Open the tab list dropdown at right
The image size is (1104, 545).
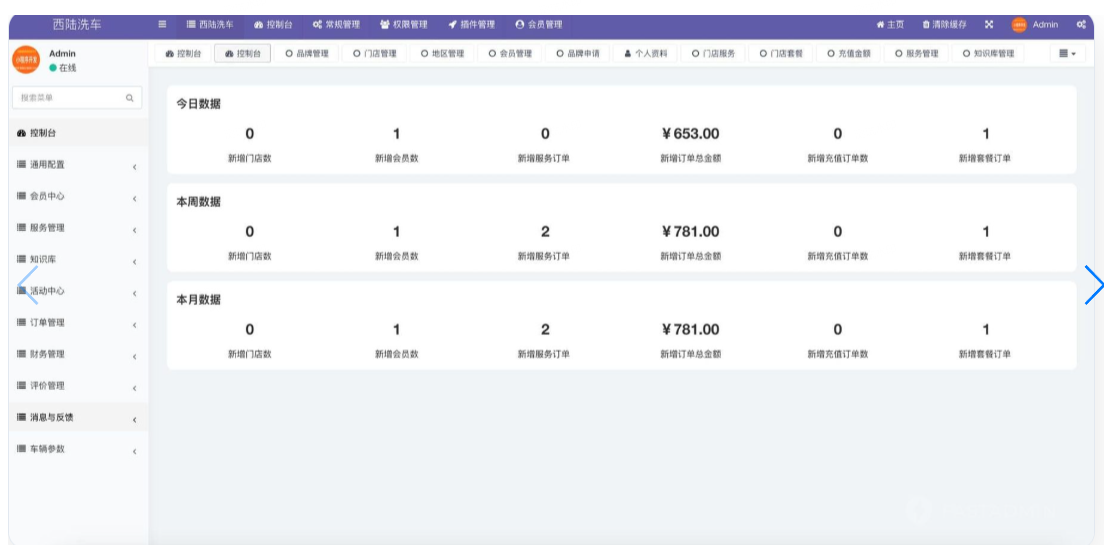pos(1067,54)
